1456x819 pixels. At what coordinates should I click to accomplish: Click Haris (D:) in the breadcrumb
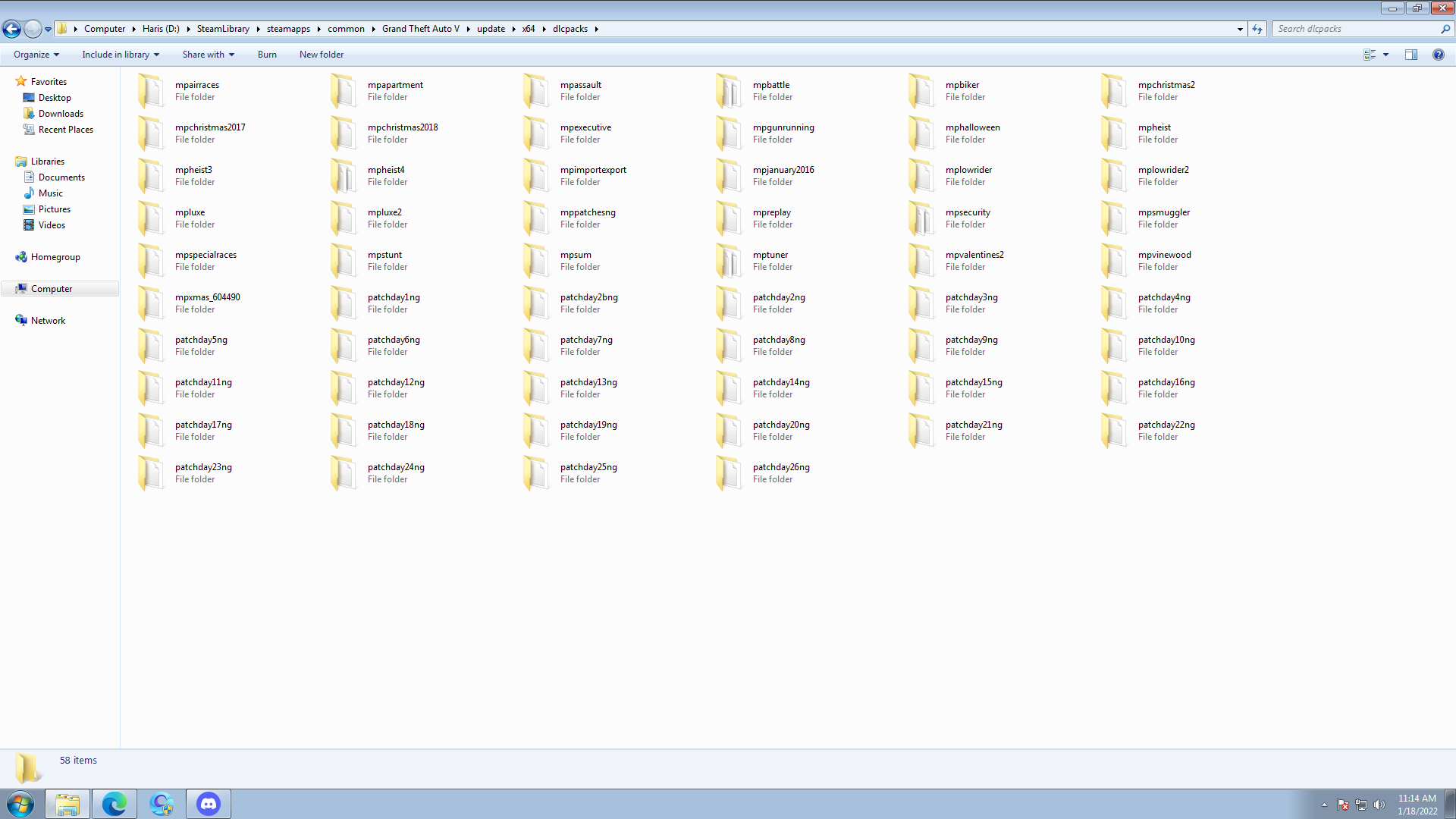pyautogui.click(x=161, y=29)
